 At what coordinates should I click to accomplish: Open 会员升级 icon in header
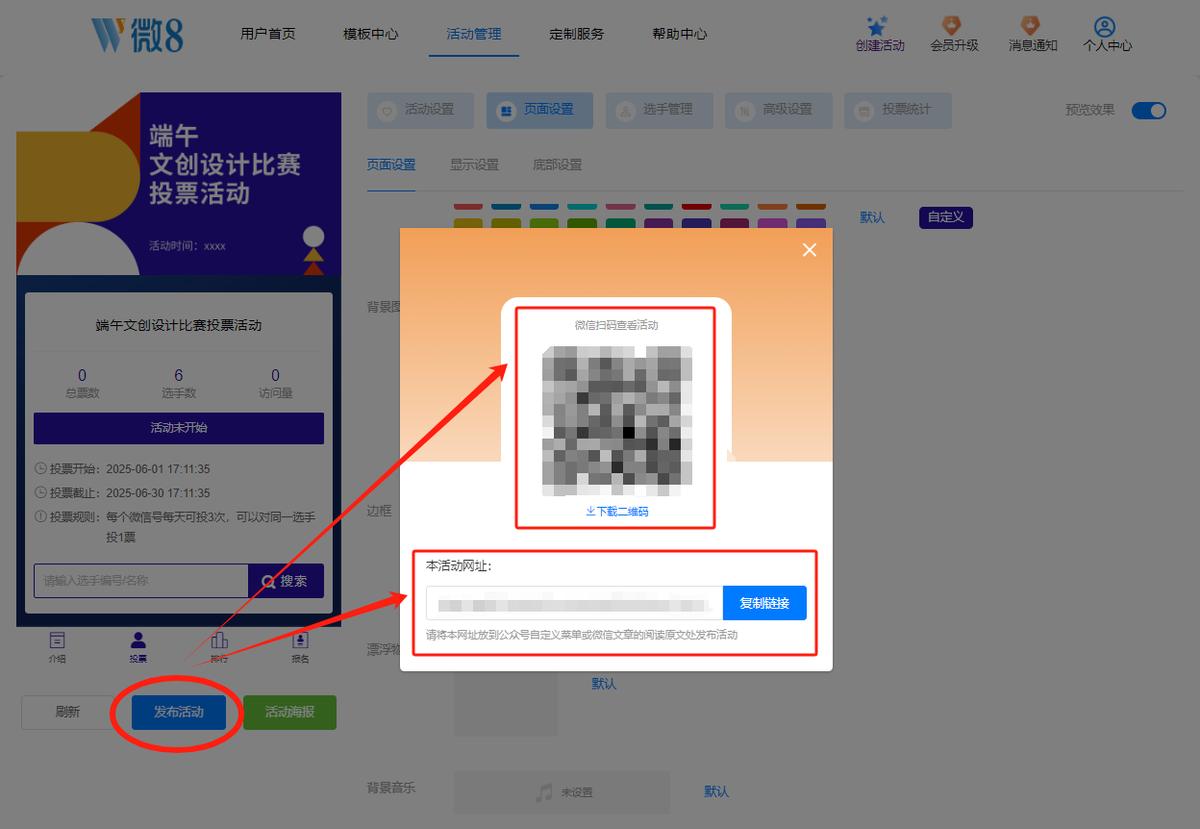953,26
